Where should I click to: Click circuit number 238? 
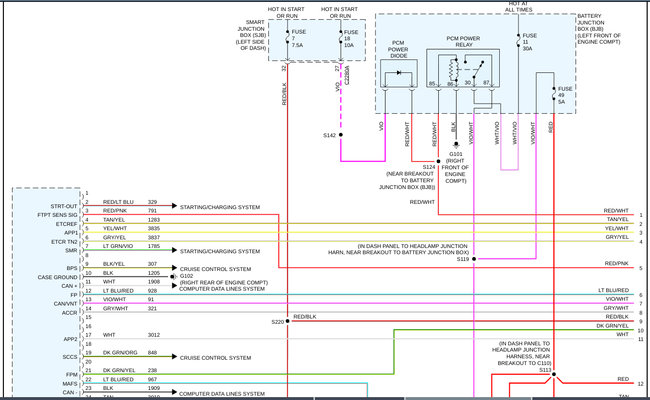point(153,370)
